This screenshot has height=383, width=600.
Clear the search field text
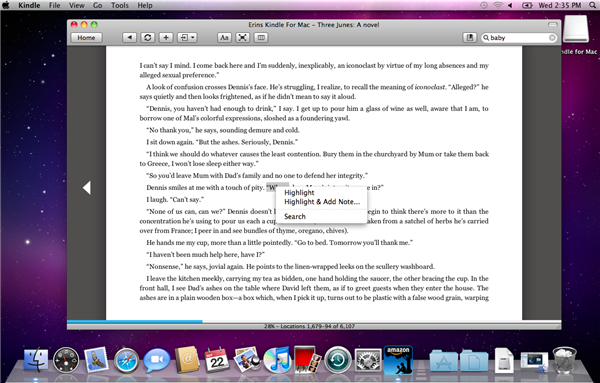point(552,37)
